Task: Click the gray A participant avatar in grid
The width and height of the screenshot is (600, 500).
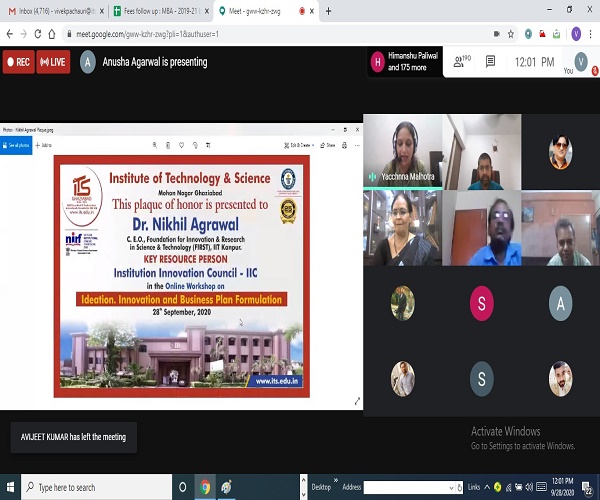Action: coord(561,303)
